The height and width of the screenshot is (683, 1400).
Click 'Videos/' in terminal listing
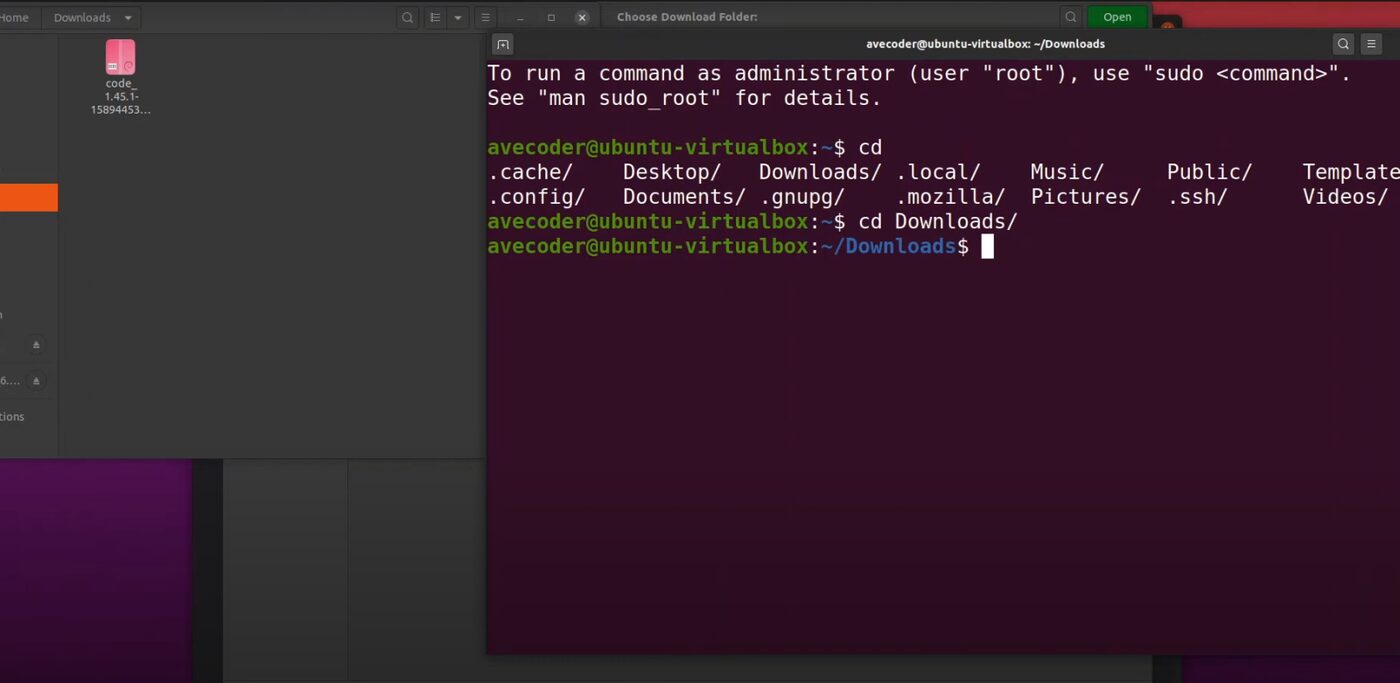coord(1345,197)
